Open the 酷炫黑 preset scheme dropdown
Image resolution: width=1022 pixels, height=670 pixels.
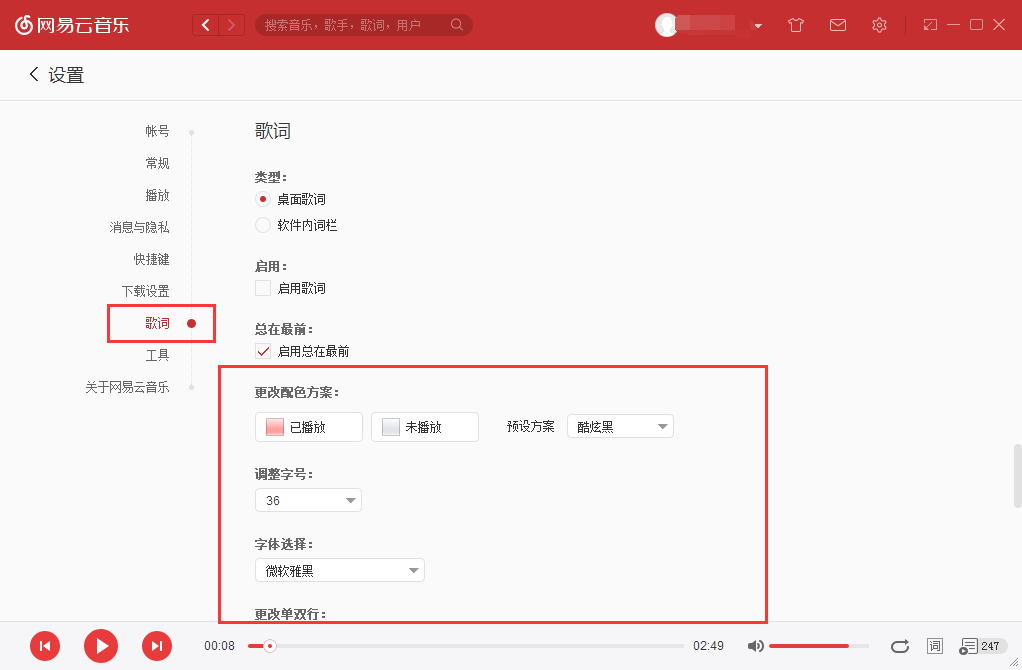click(x=620, y=425)
